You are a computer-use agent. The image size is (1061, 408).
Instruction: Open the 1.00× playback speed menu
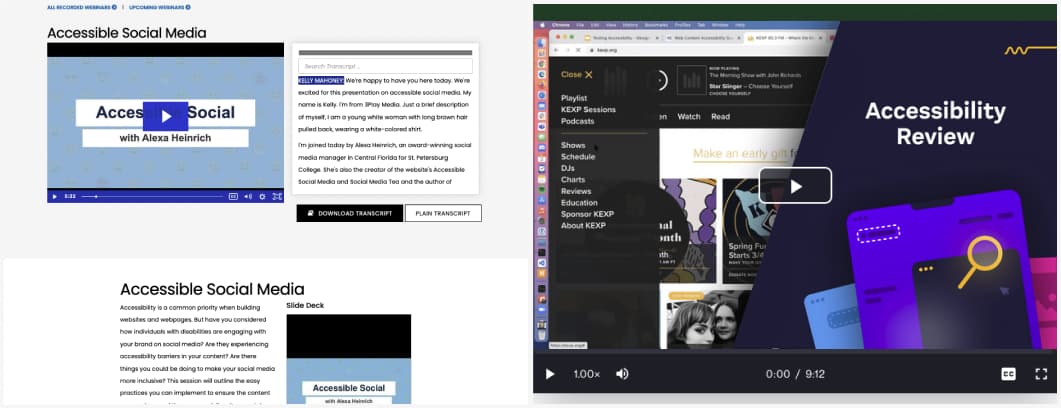[586, 374]
